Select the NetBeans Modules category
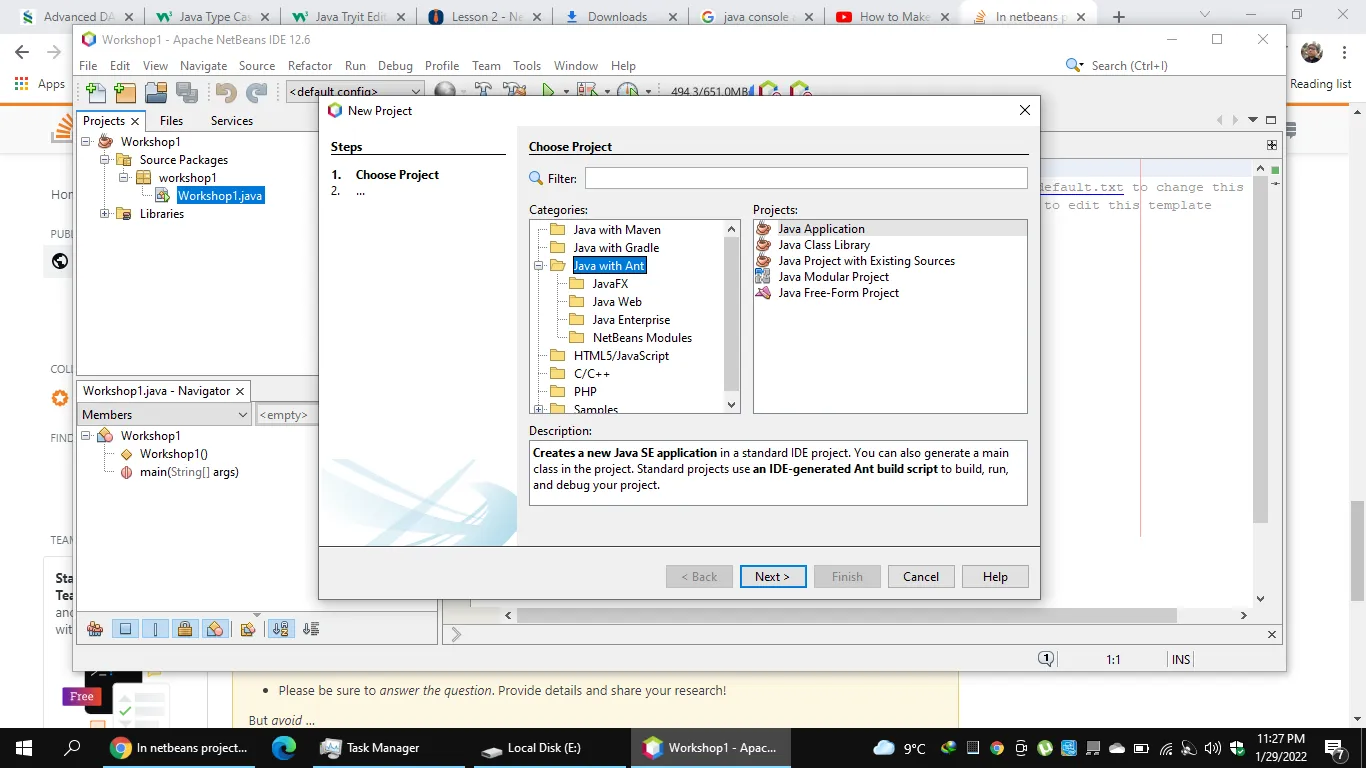 tap(642, 338)
